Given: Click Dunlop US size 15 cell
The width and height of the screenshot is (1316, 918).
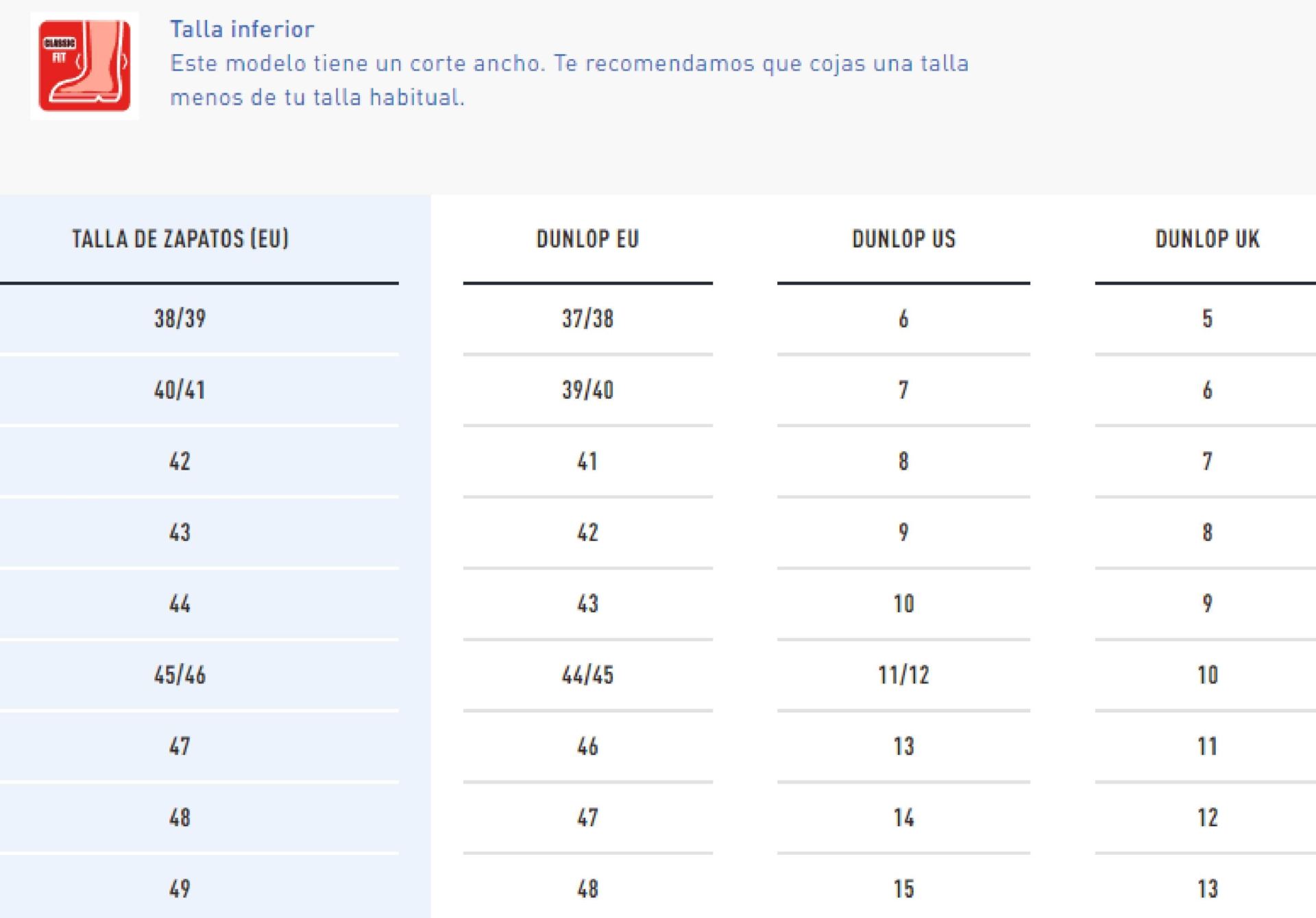Looking at the screenshot, I should point(903,889).
